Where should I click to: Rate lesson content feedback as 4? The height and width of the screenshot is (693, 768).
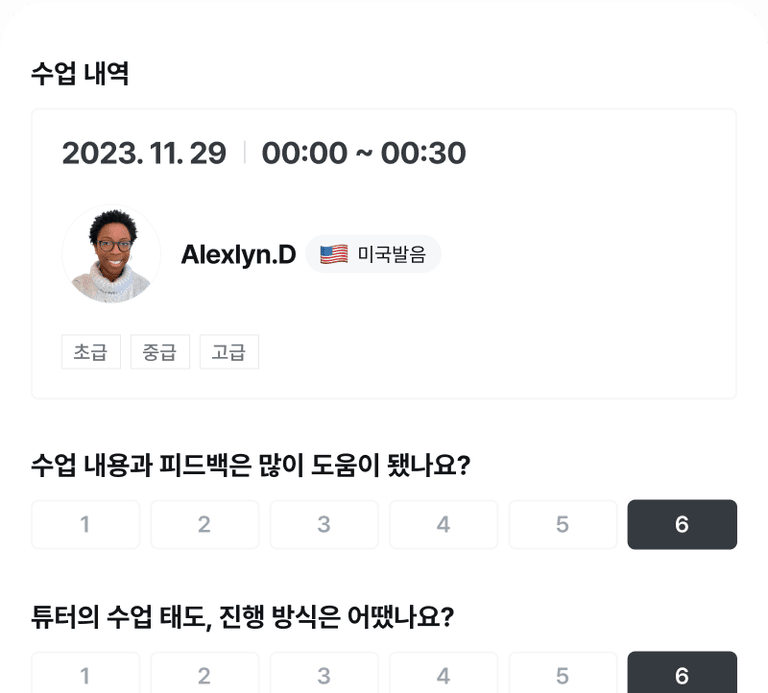pos(443,525)
